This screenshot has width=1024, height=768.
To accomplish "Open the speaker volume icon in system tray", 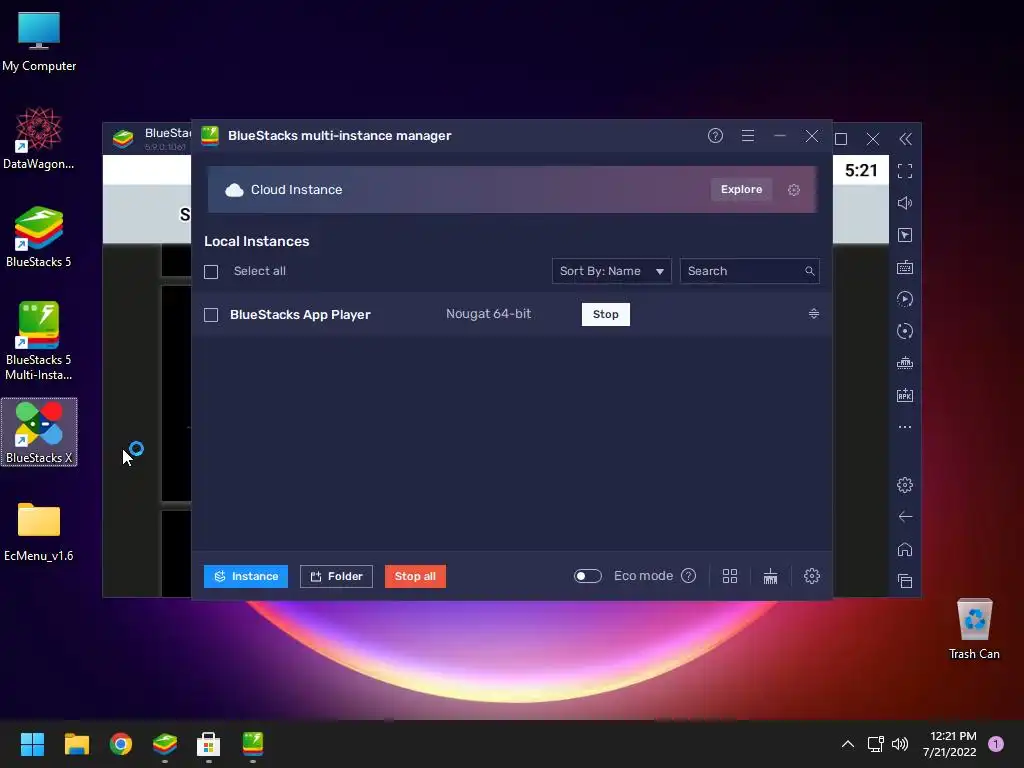I will (x=900, y=744).
